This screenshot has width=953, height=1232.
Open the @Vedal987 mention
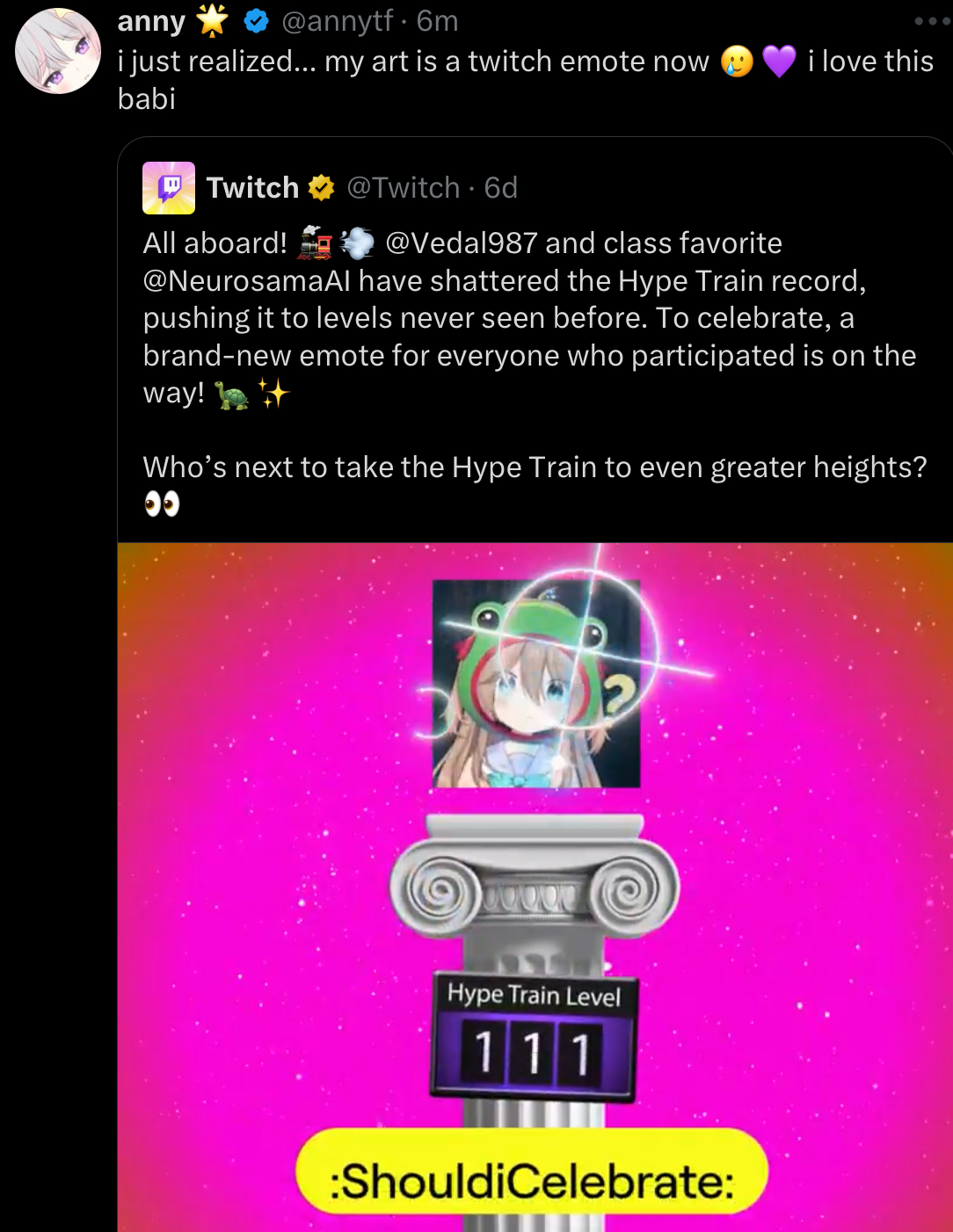[x=462, y=243]
